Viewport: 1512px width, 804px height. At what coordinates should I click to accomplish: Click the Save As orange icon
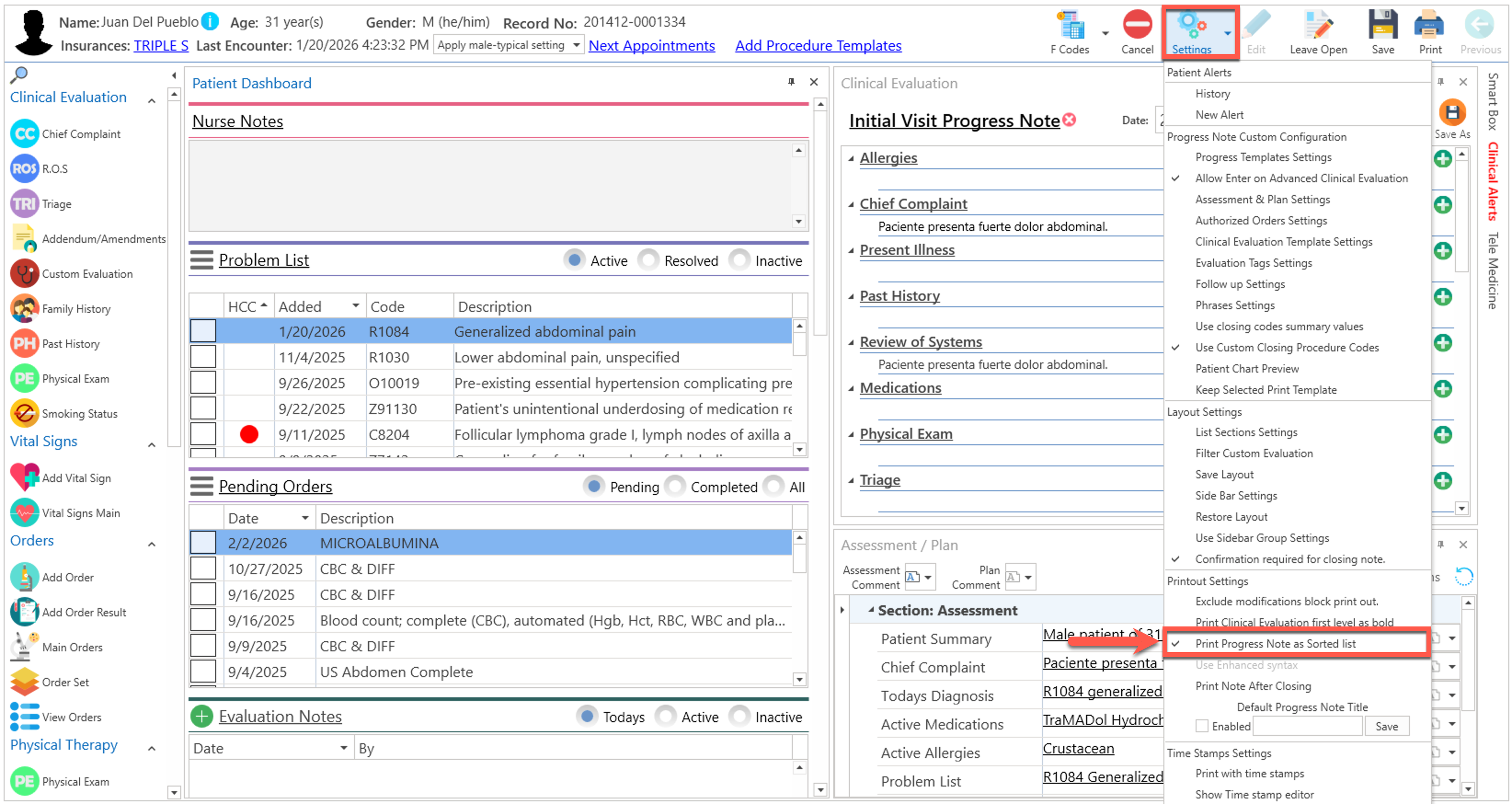[1452, 113]
